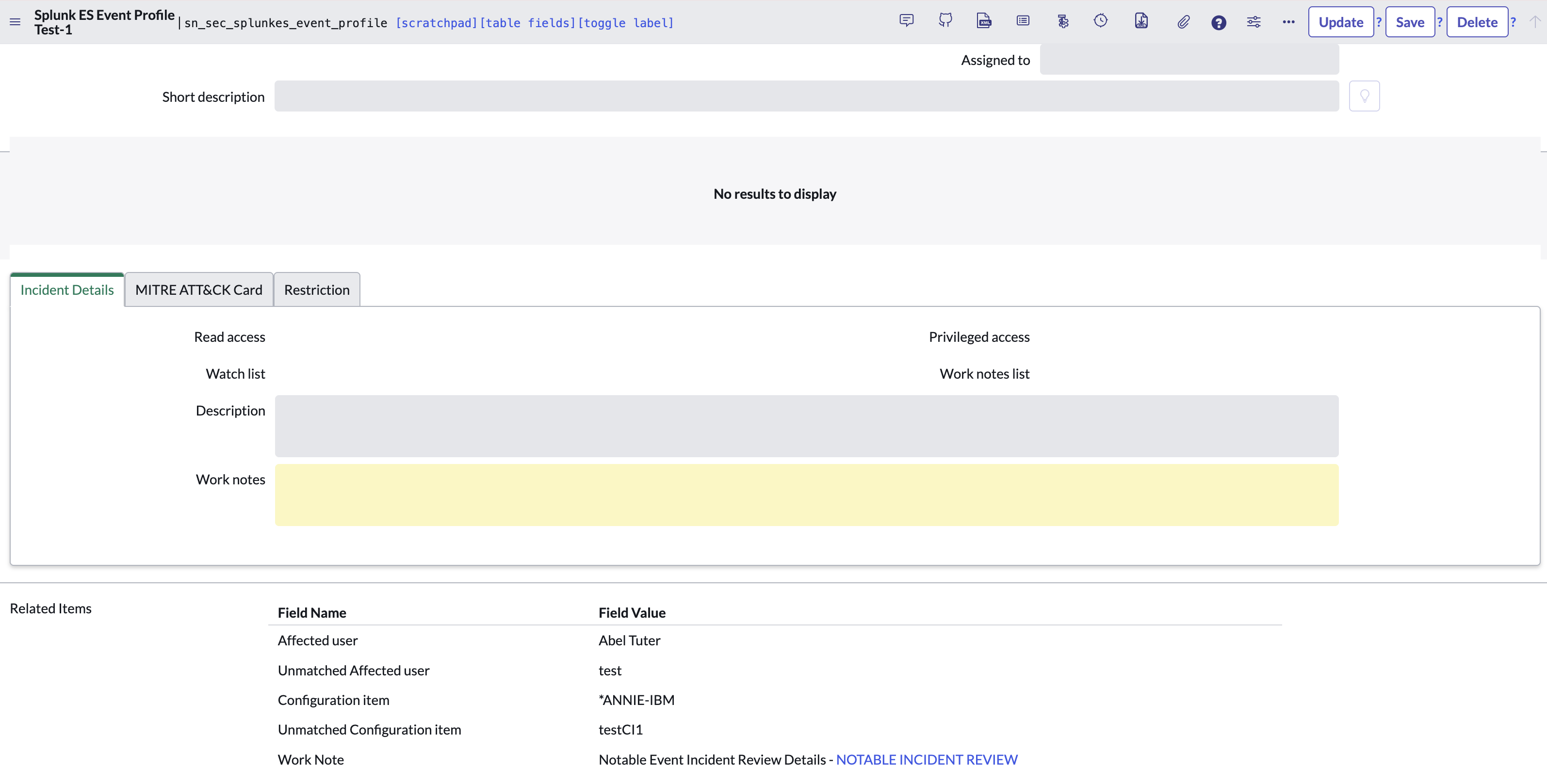
Task: Click the Unmatched Configuration item row label
Action: (x=369, y=729)
